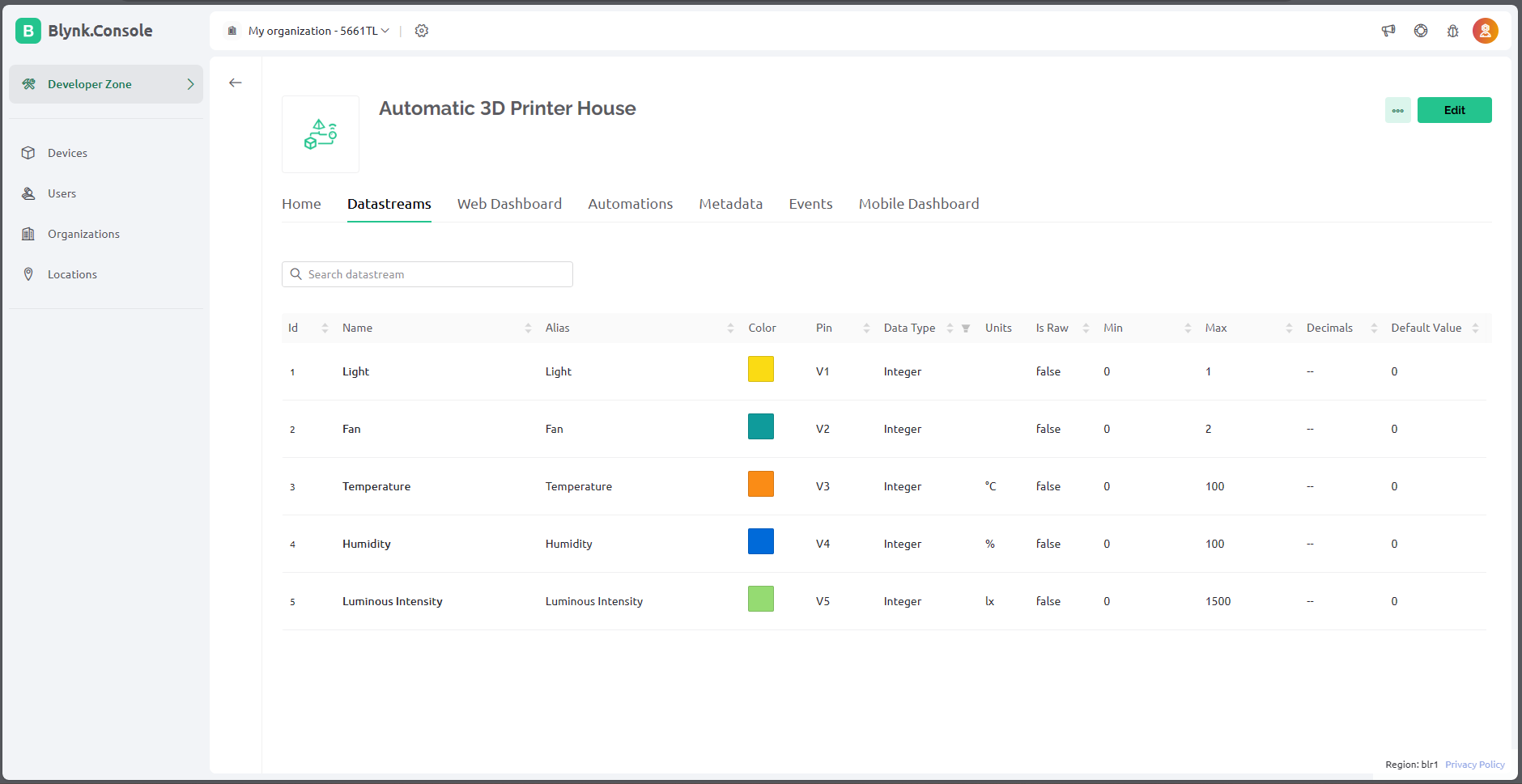Click the Developer Zone tools icon
Image resolution: width=1522 pixels, height=784 pixels.
click(x=28, y=84)
